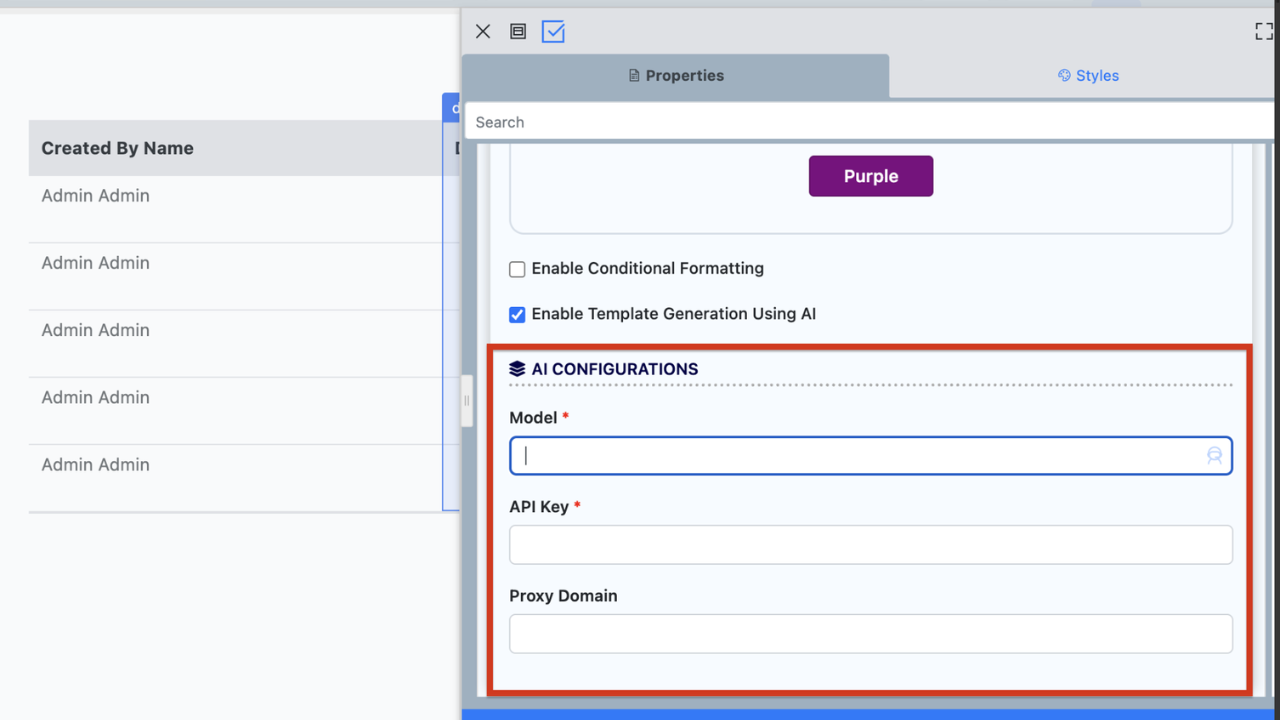Enable Conditional Formatting checkbox
This screenshot has width=1280, height=720.
517,269
